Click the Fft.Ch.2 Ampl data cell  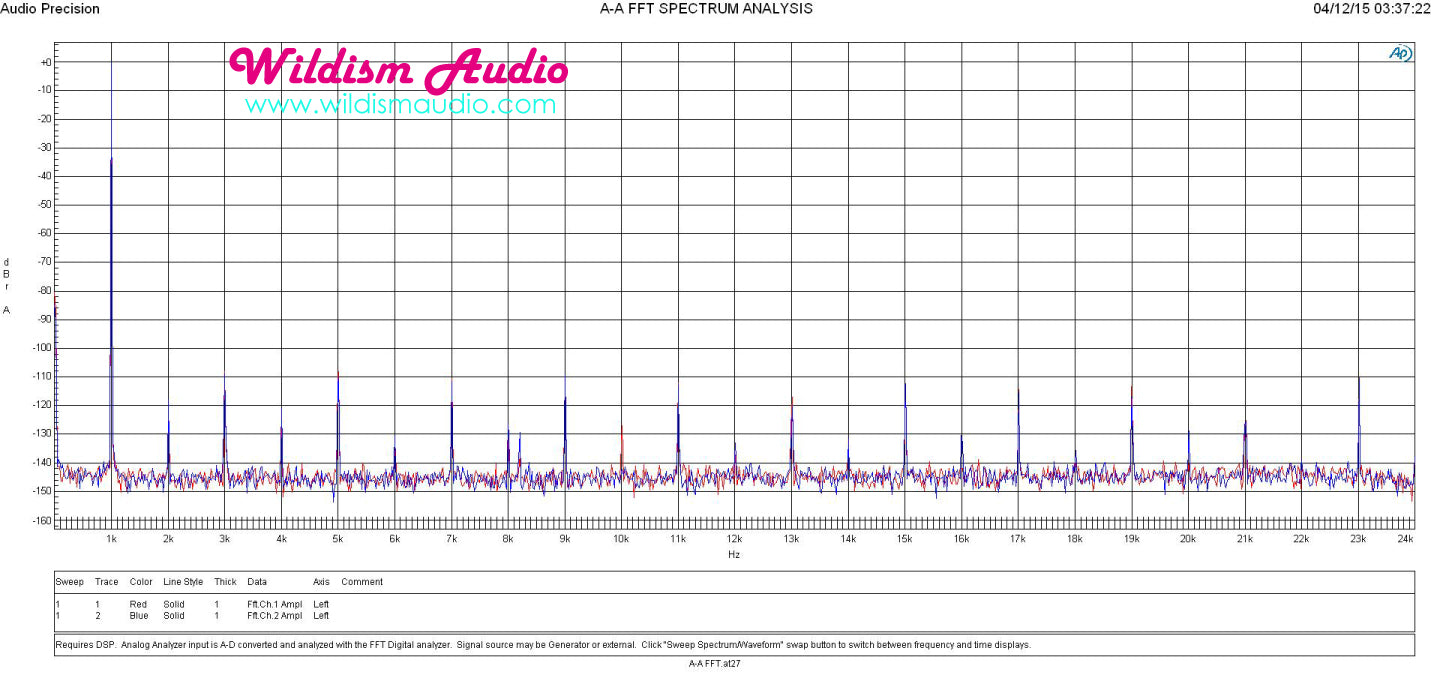(274, 616)
